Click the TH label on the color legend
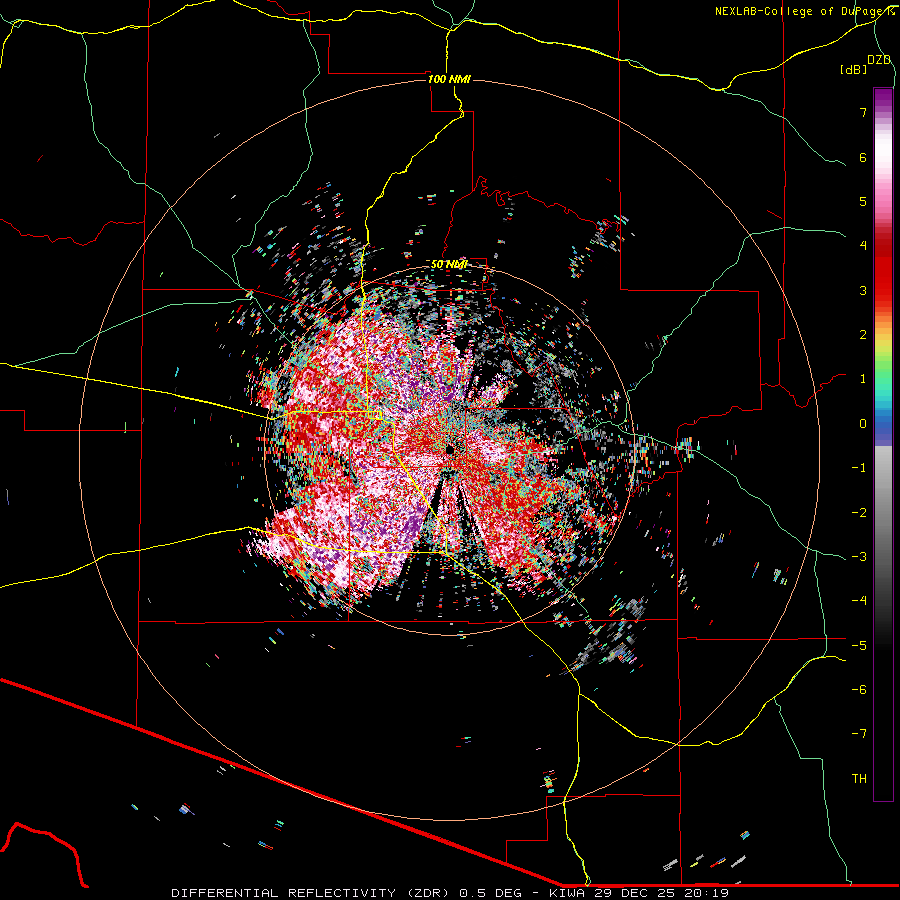The width and height of the screenshot is (900, 900). pyautogui.click(x=859, y=778)
